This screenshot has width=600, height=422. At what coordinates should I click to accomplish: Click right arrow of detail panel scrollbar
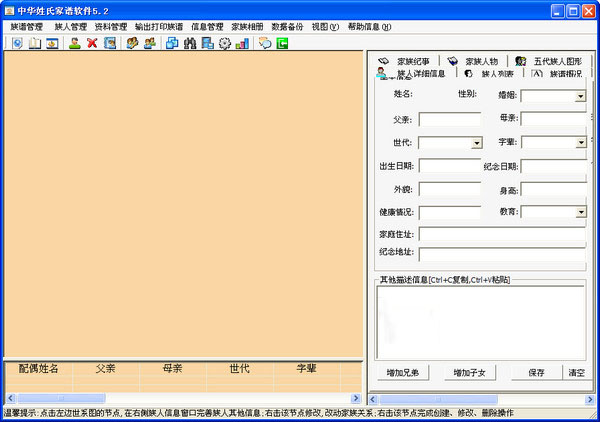pos(590,400)
